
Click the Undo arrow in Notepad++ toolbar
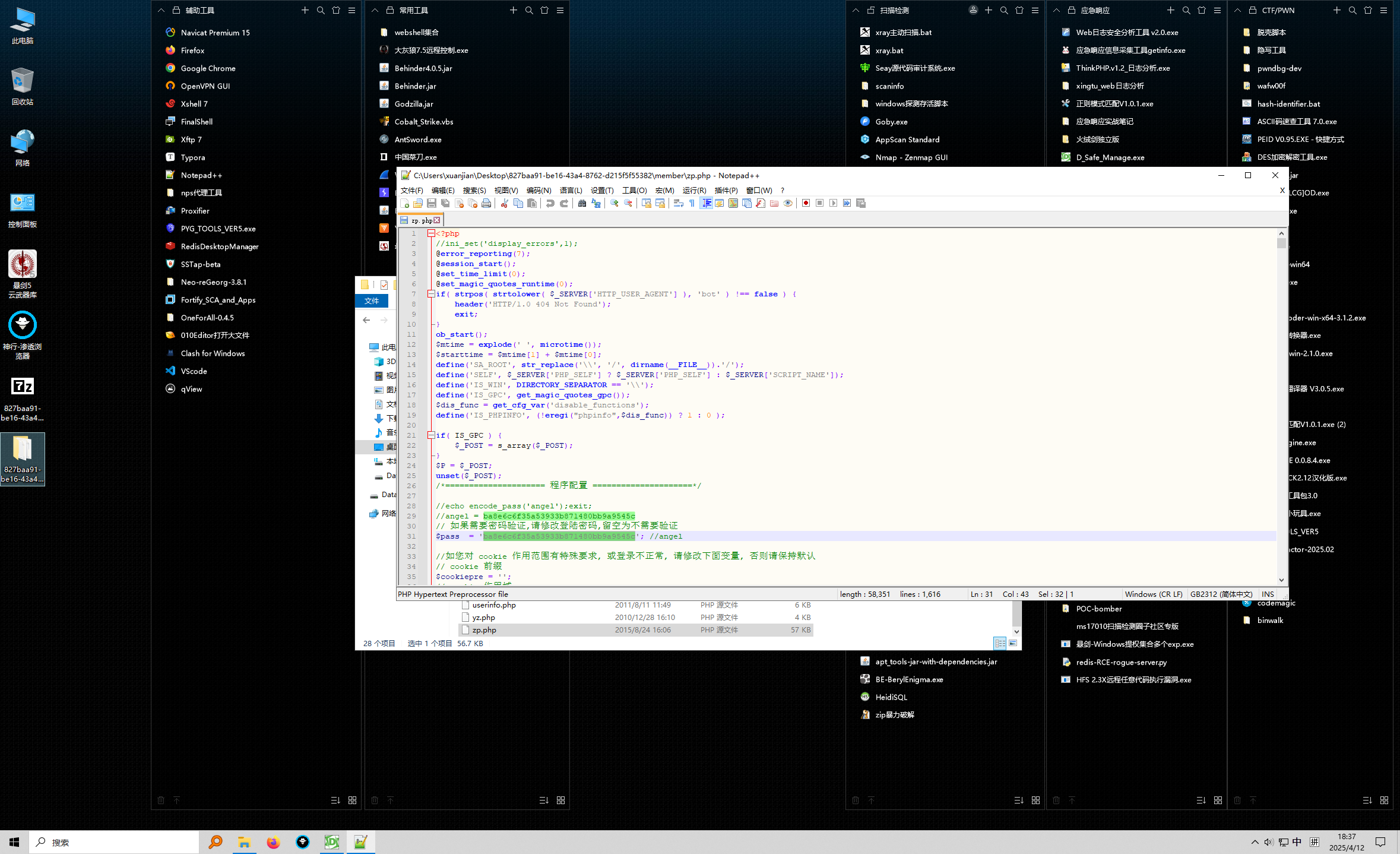(550, 203)
